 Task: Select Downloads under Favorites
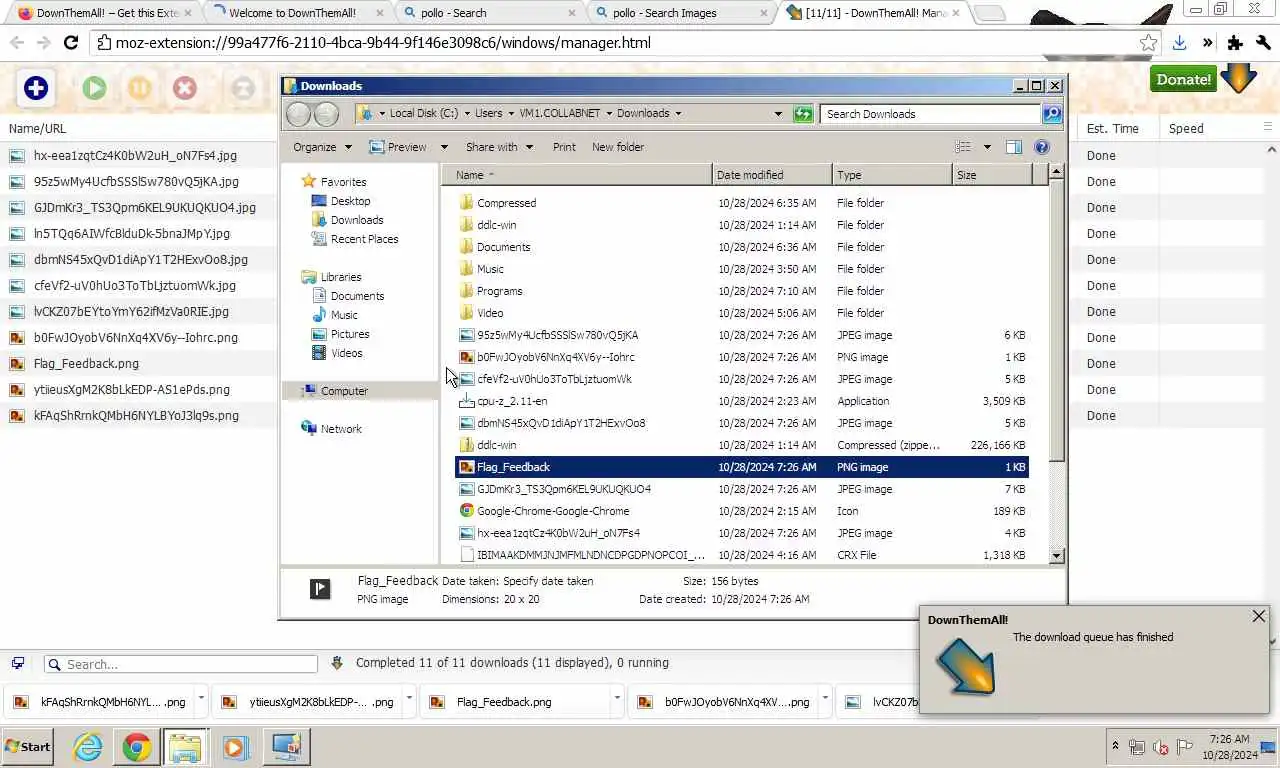tap(357, 220)
